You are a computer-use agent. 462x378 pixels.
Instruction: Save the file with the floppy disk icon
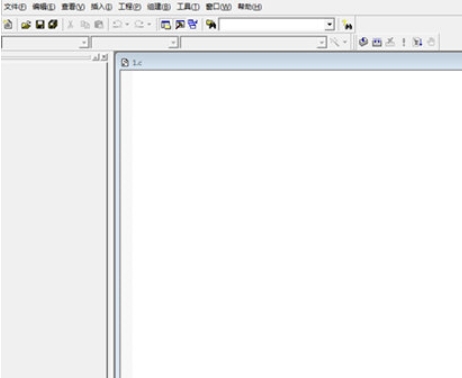[x=40, y=24]
